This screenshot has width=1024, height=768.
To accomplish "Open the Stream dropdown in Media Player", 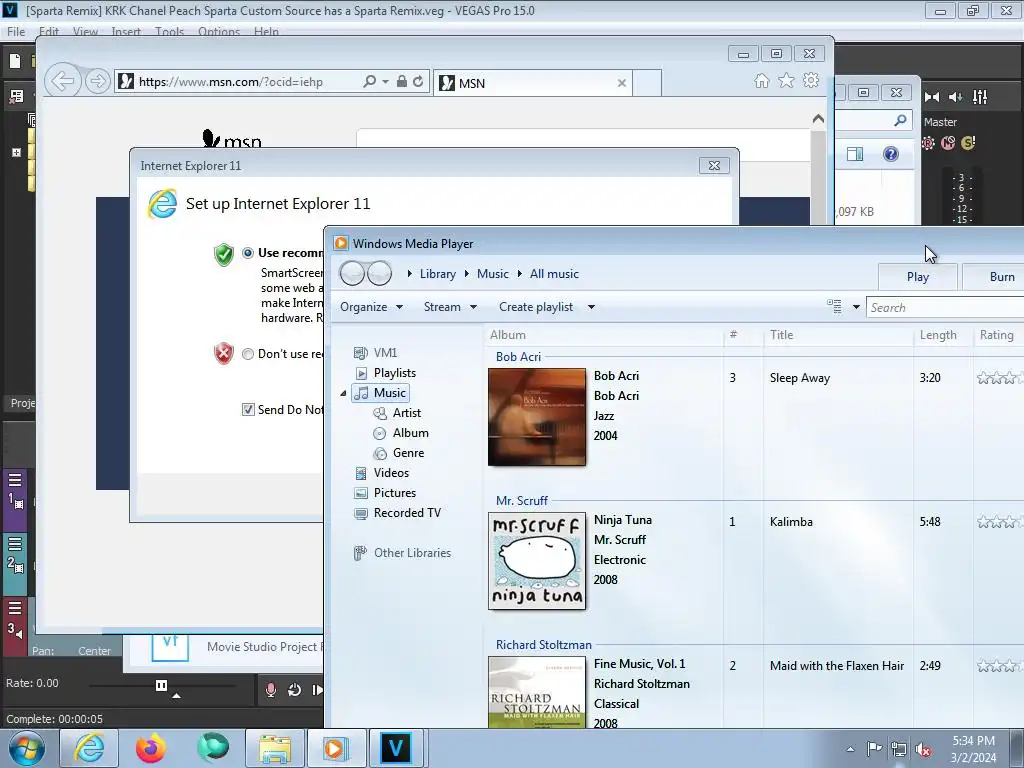I will coord(450,307).
